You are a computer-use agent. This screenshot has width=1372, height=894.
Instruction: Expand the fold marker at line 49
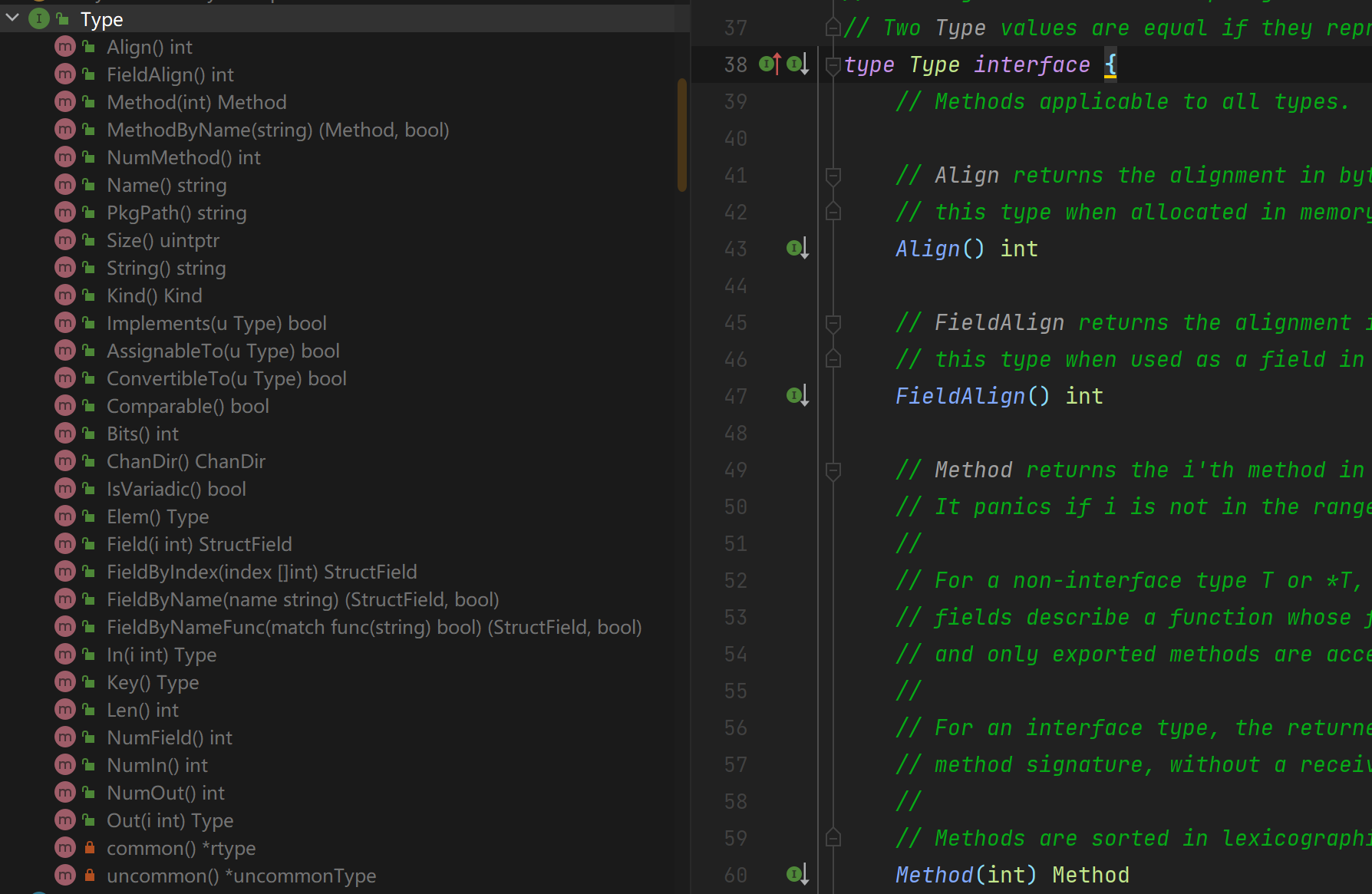[x=833, y=470]
